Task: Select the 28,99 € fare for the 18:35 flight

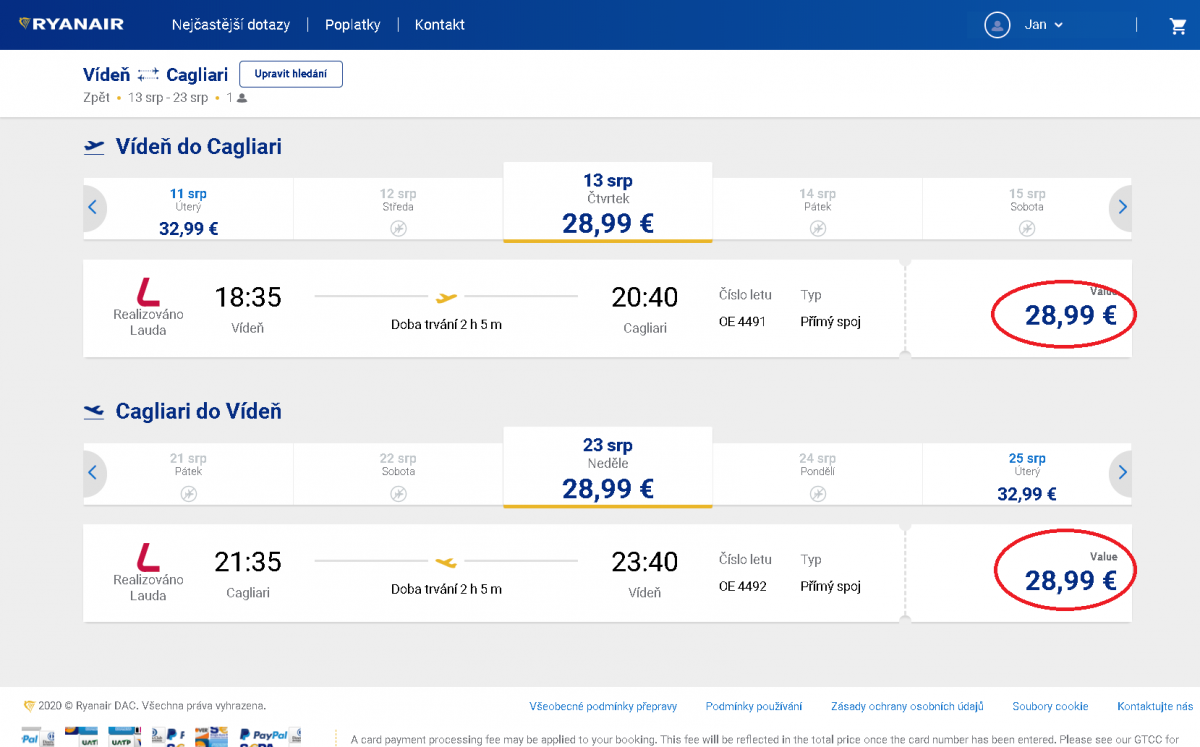Action: [x=1070, y=316]
